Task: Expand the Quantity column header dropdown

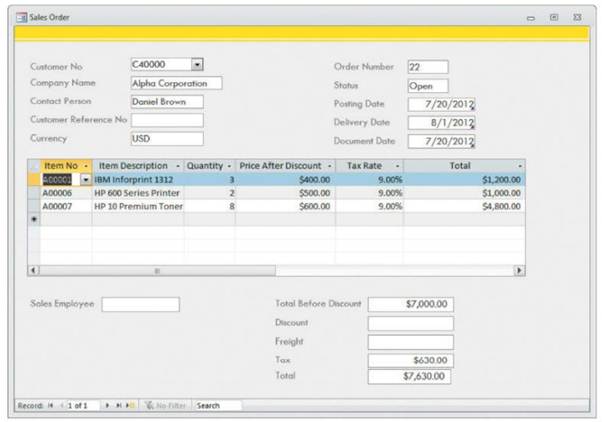Action: point(229,165)
